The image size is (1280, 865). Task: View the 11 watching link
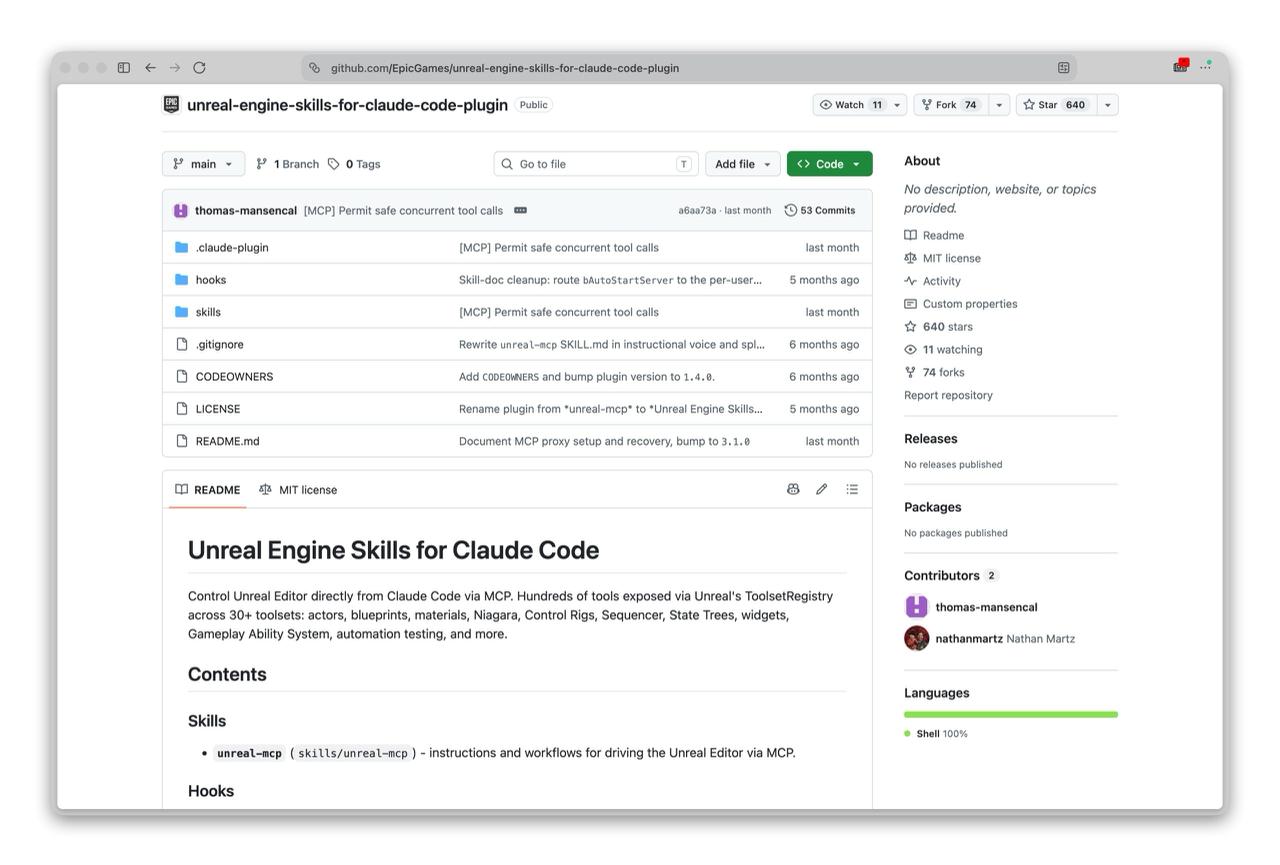943,350
